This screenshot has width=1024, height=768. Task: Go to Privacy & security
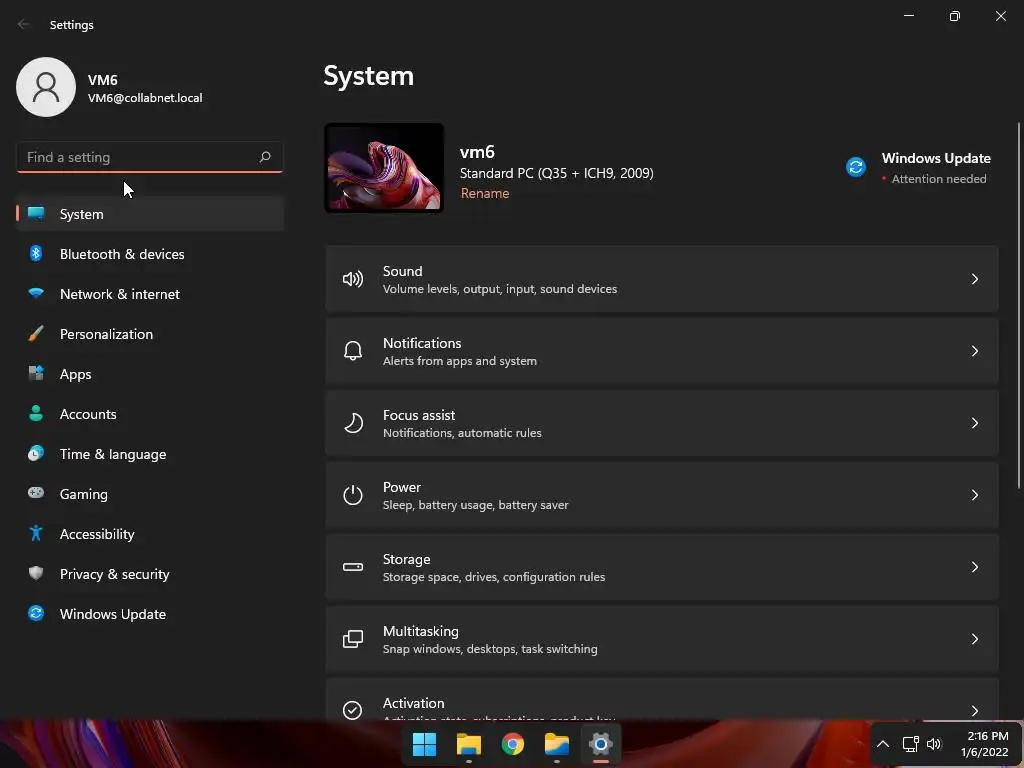150,574
